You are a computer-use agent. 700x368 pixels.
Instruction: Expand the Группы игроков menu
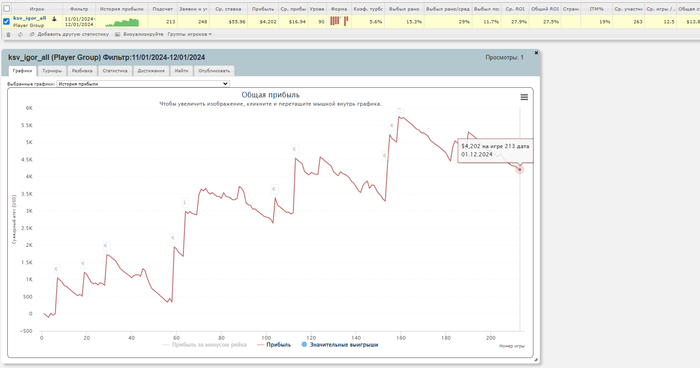189,34
